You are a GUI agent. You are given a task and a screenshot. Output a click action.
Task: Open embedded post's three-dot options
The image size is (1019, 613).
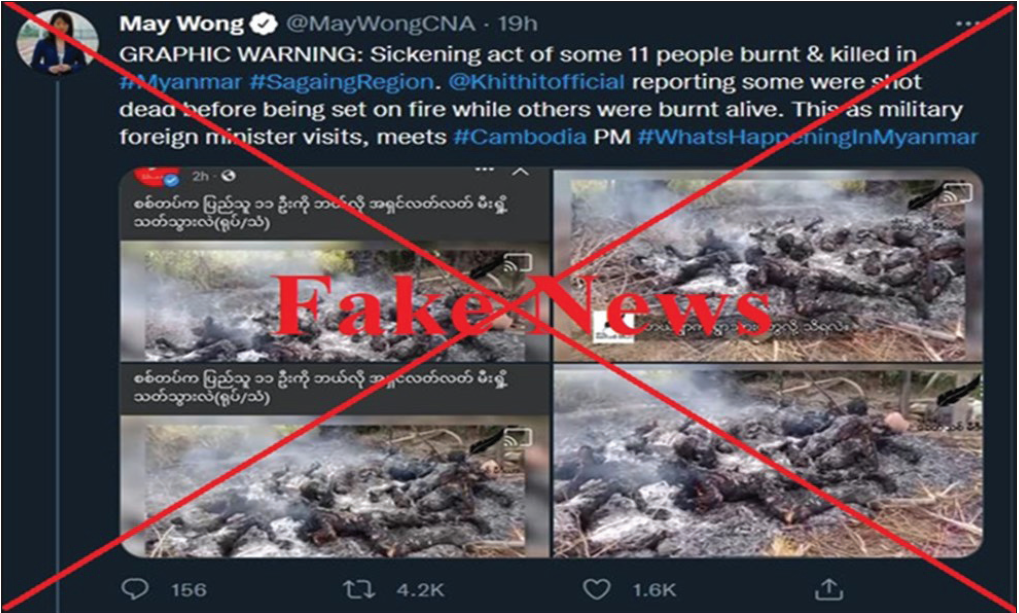[484, 170]
